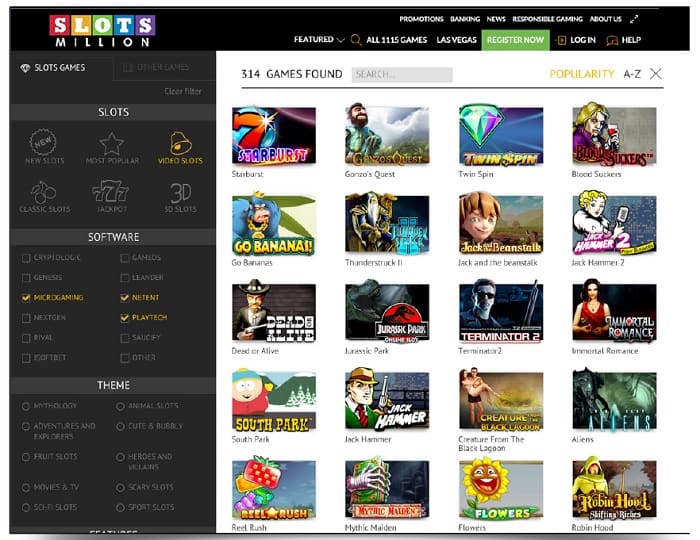Uncheck the Playtech software checkbox
This screenshot has width=700, height=540.
[x=125, y=318]
